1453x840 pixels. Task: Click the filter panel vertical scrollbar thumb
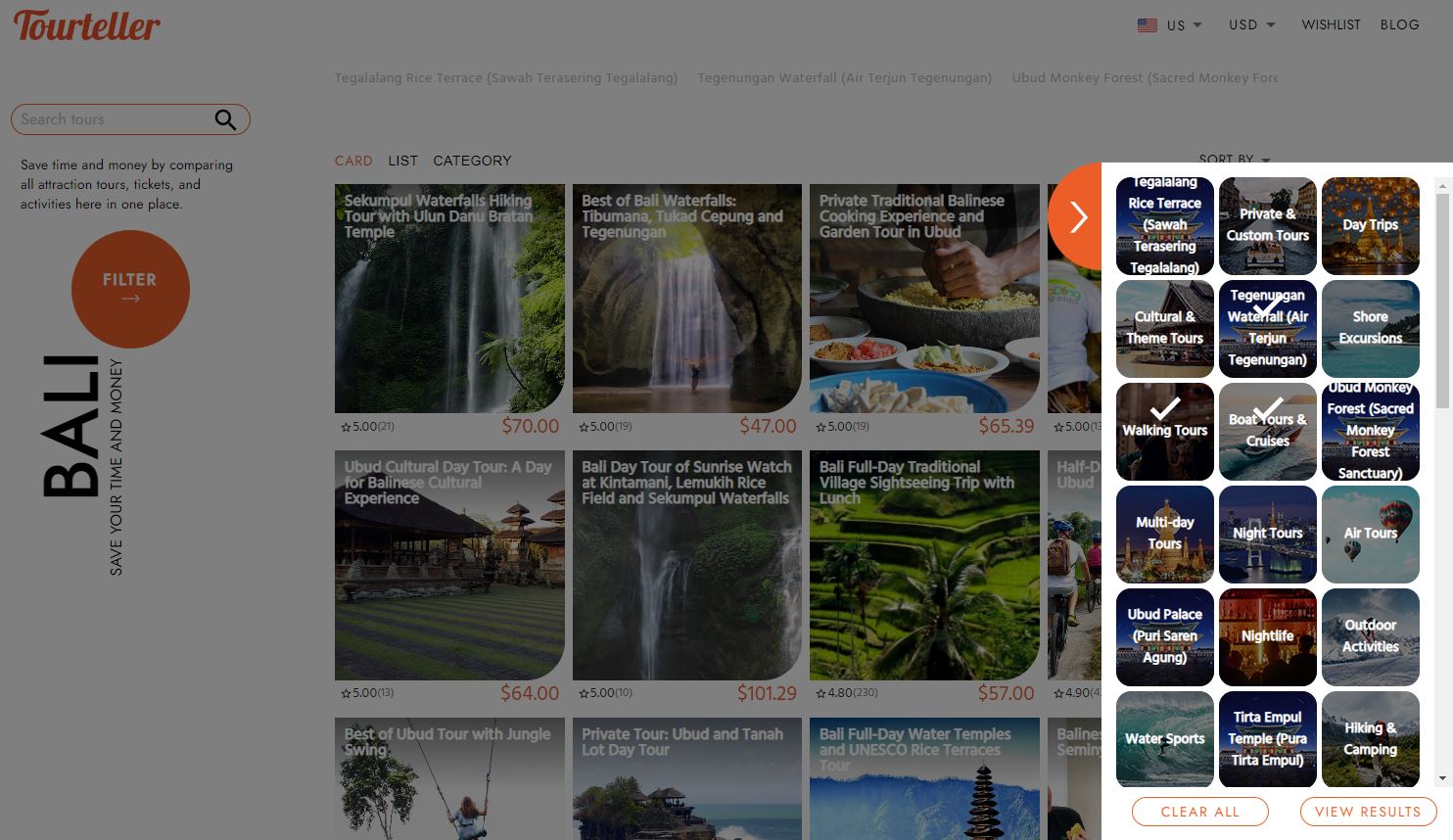point(1442,300)
